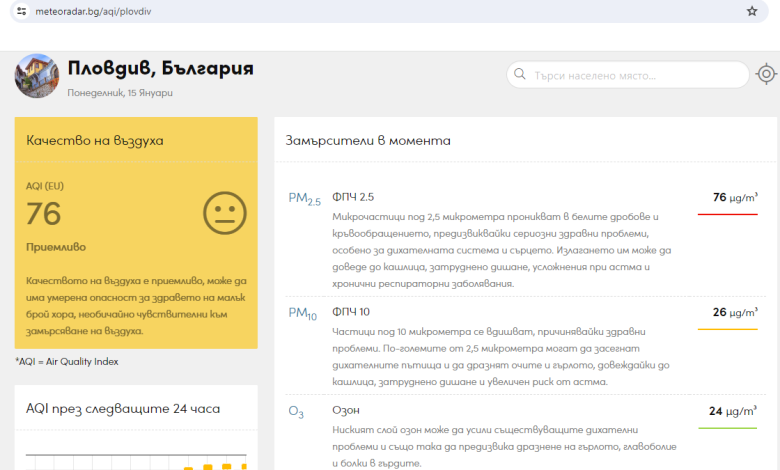Open the Plovdiv city thumbnail photo

(37, 76)
